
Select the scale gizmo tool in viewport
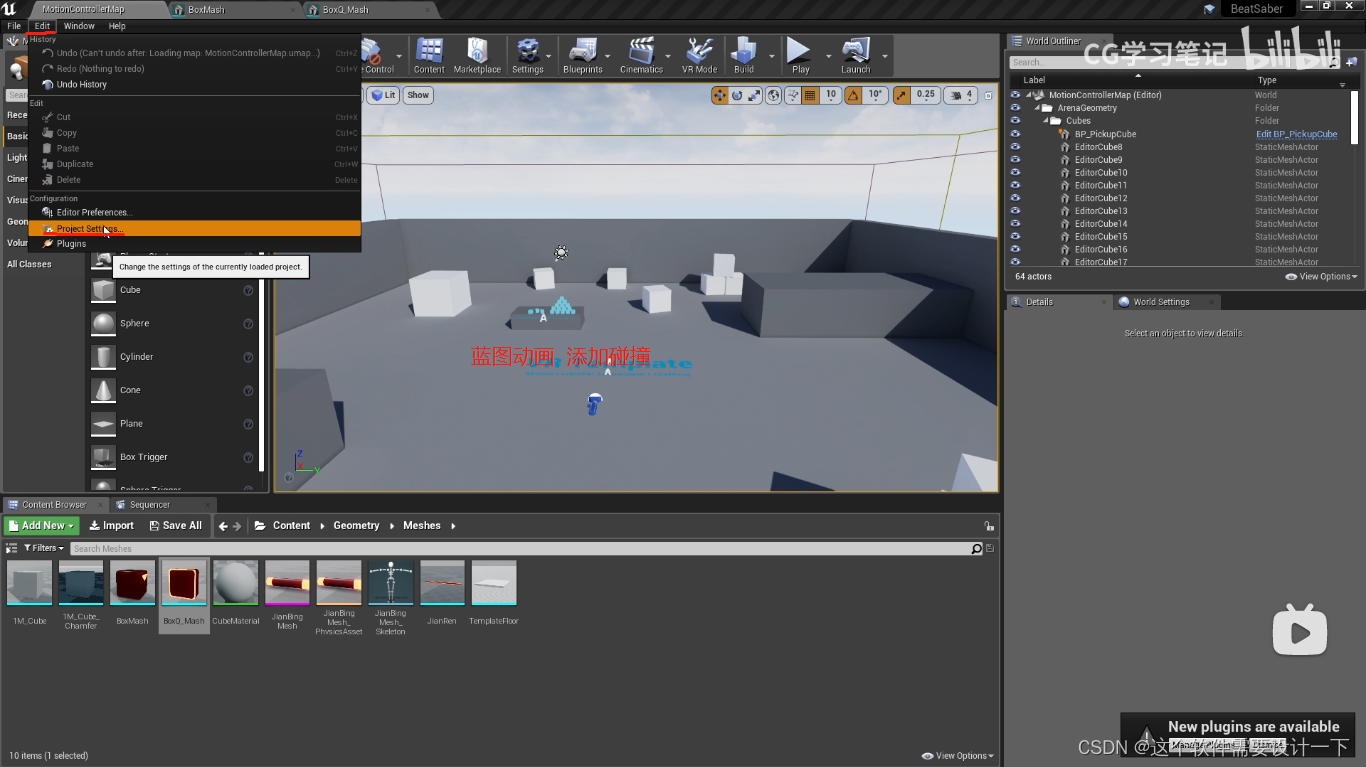point(755,95)
